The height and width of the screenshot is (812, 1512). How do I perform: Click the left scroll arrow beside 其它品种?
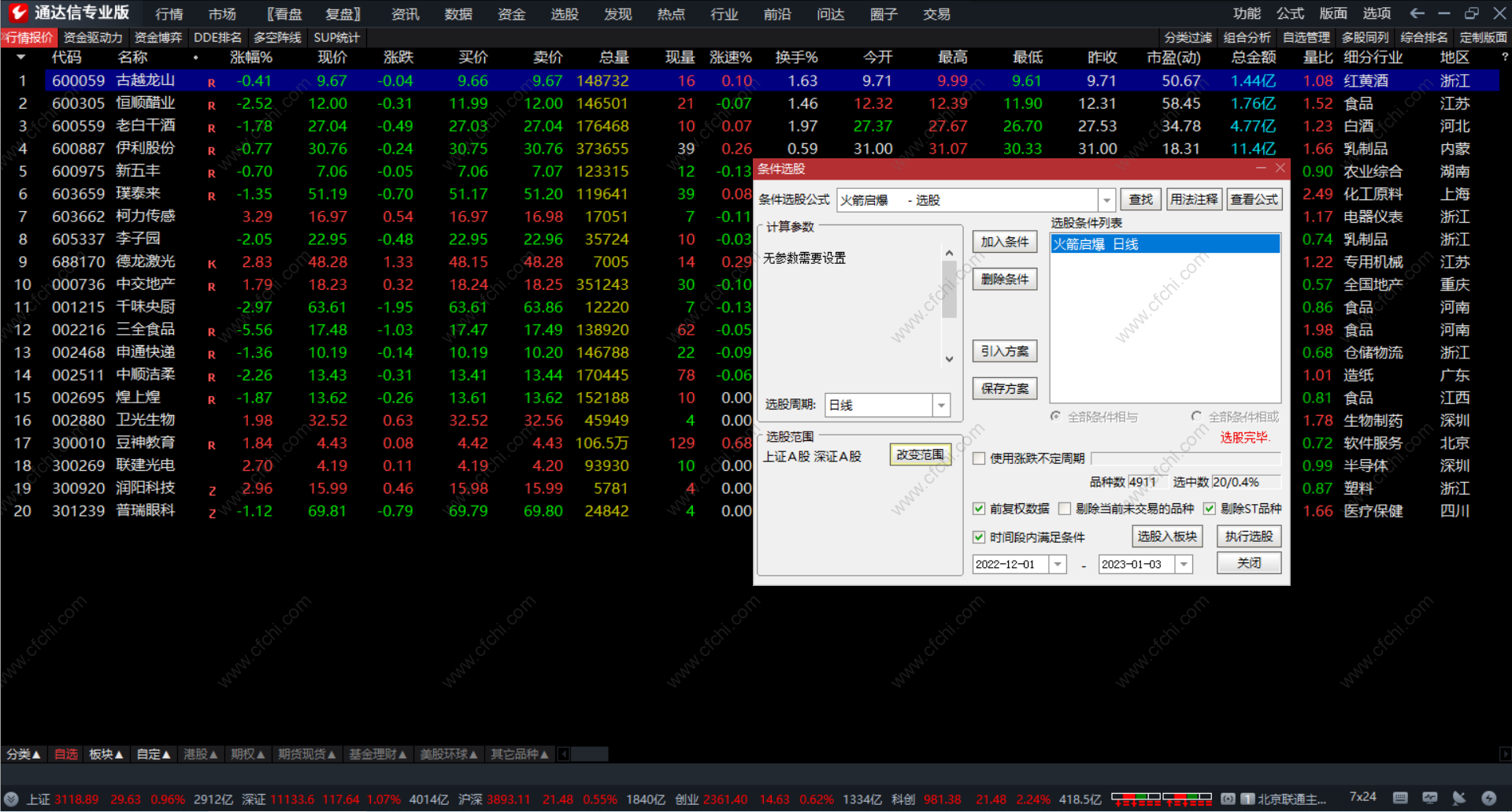(563, 755)
